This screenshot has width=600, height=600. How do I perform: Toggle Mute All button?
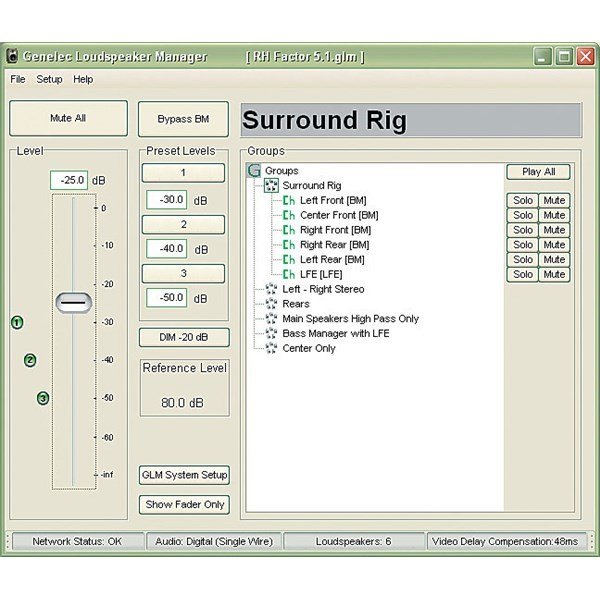click(68, 118)
